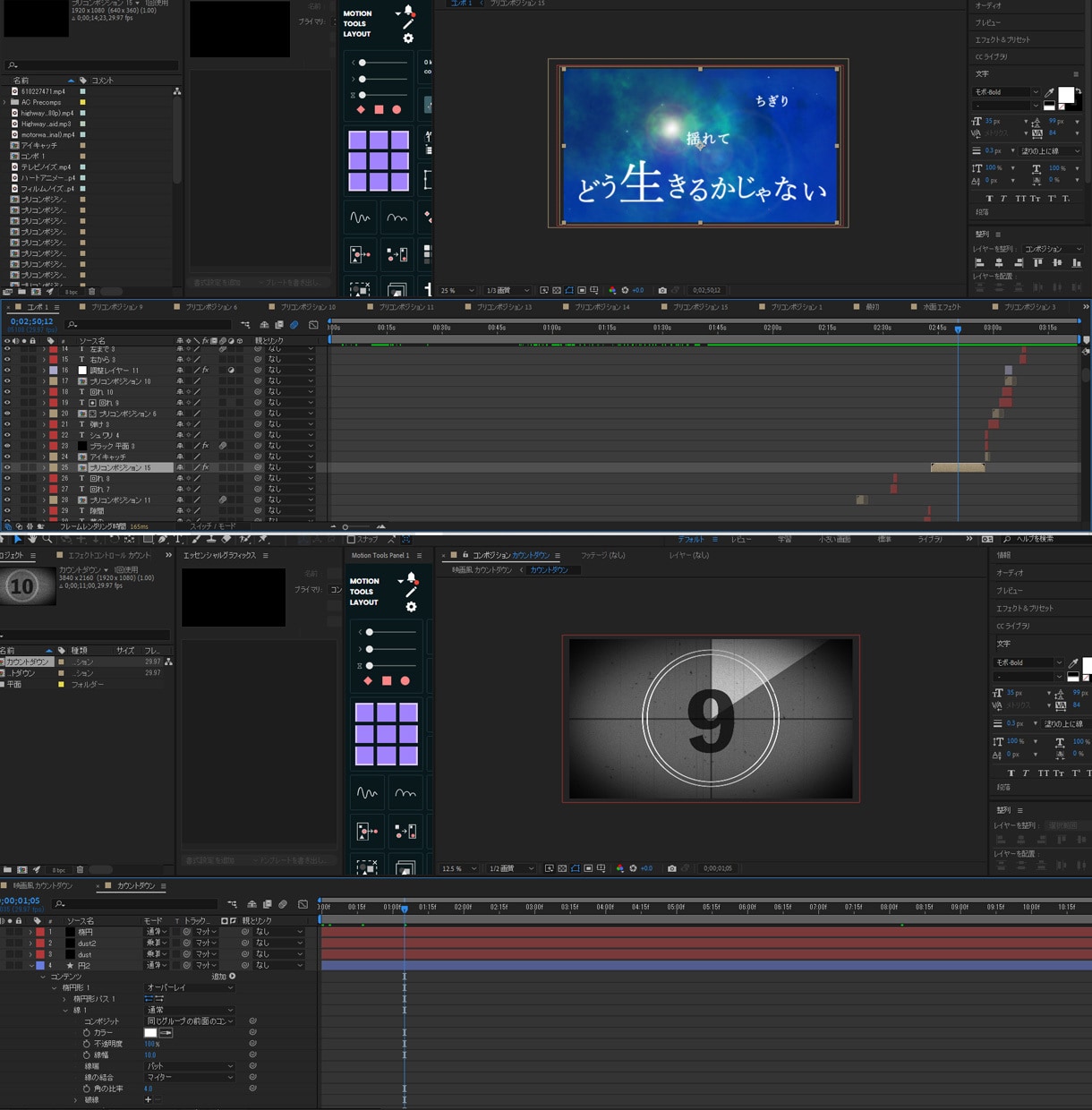Open graph editor in the カウントダウン timeline
This screenshot has height=1110, width=1092.
tap(303, 904)
